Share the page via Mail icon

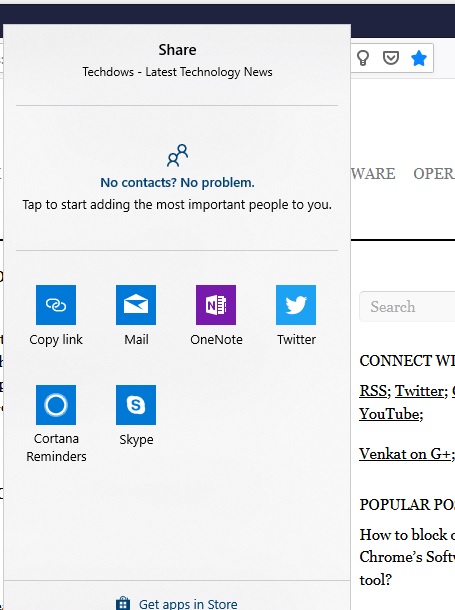[136, 305]
